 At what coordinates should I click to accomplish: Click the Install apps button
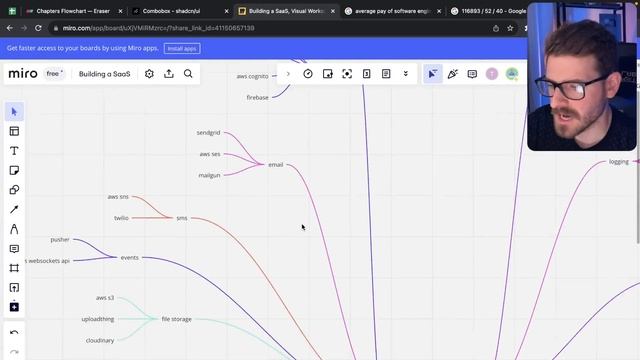coord(182,49)
